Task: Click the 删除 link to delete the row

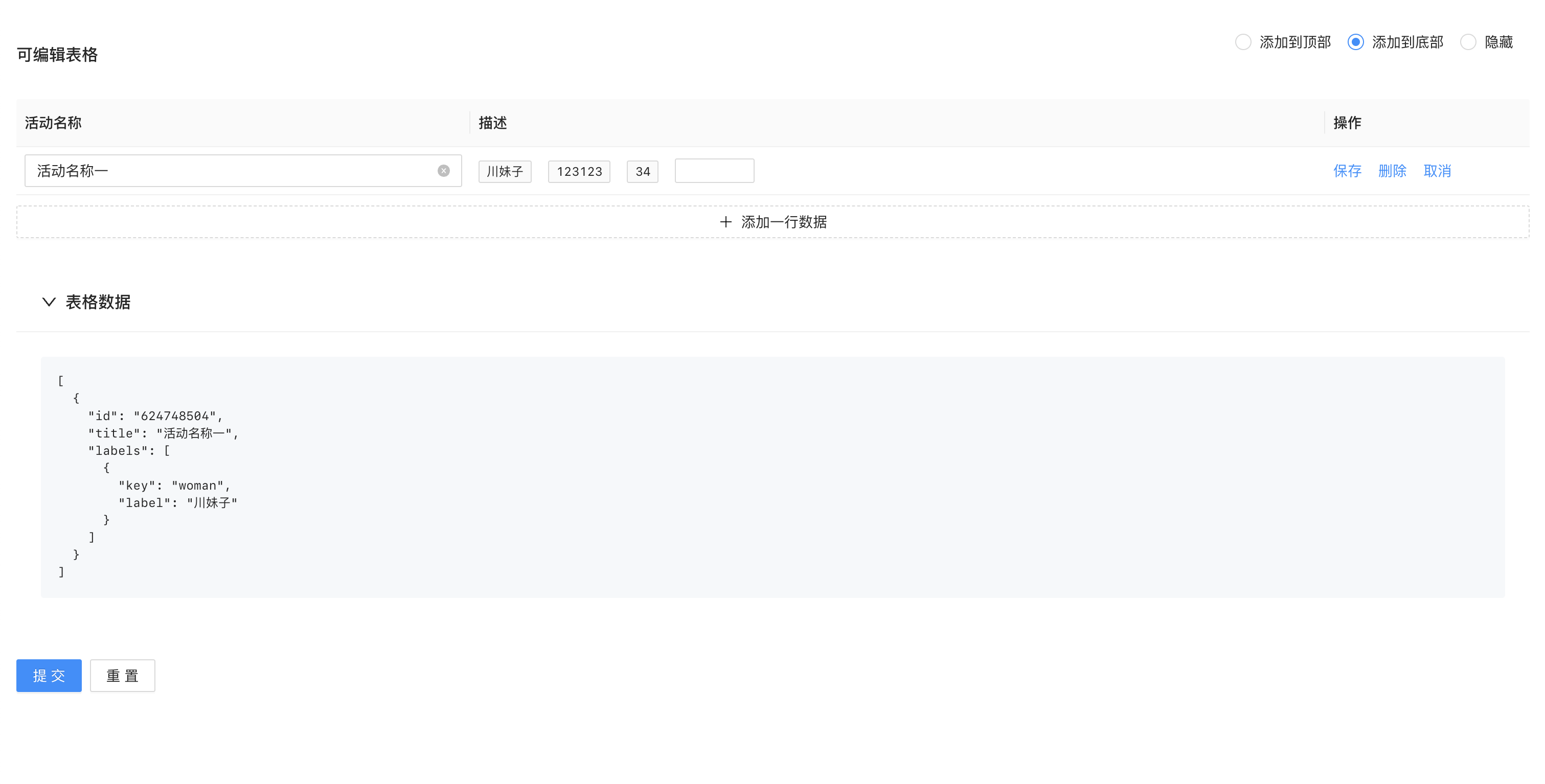Action: 1392,171
